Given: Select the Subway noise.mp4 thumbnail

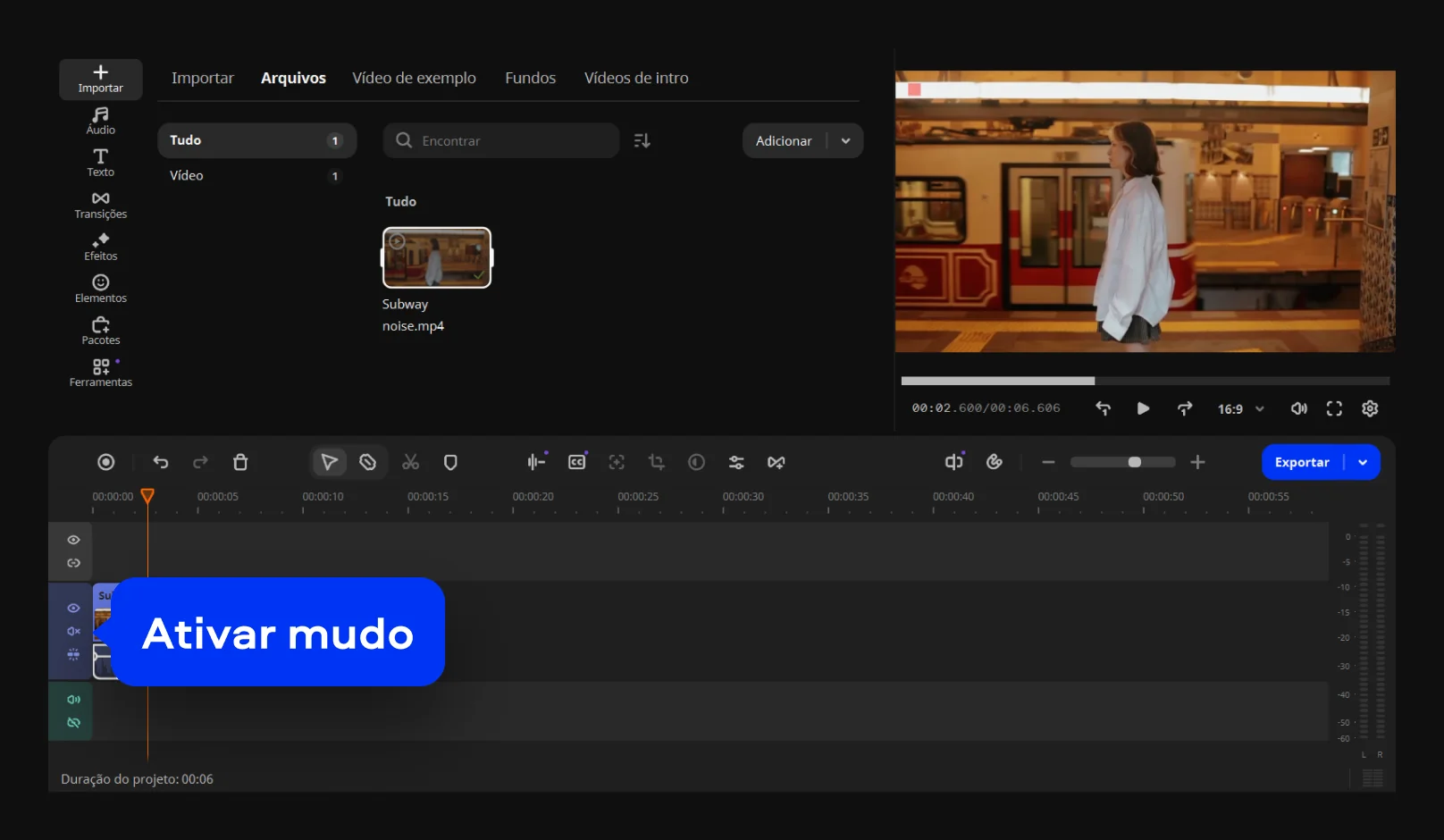Looking at the screenshot, I should pos(437,257).
